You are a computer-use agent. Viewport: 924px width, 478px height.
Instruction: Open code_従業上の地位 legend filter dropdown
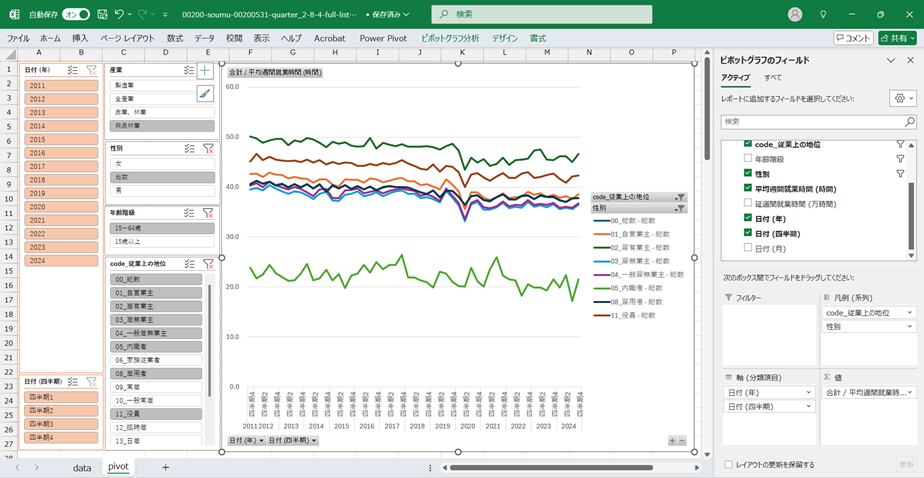tap(680, 197)
